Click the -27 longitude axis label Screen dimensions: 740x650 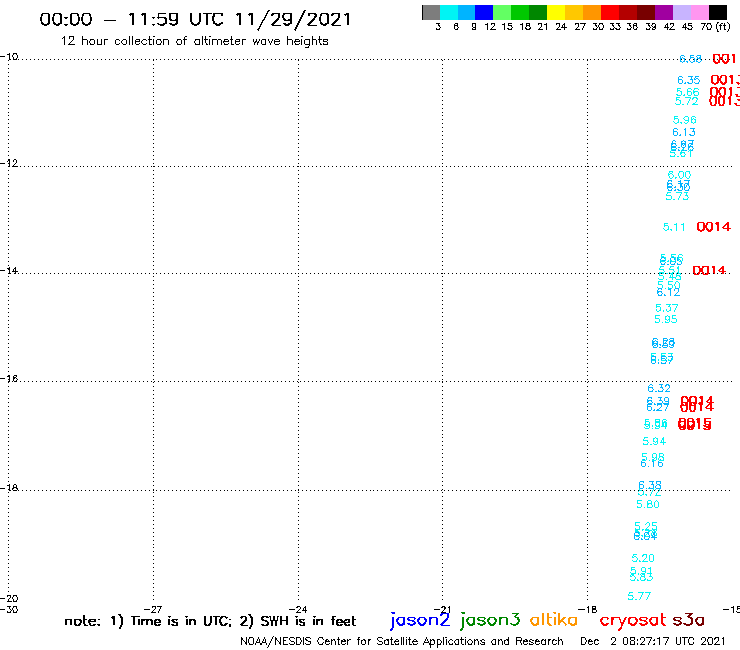pos(153,609)
